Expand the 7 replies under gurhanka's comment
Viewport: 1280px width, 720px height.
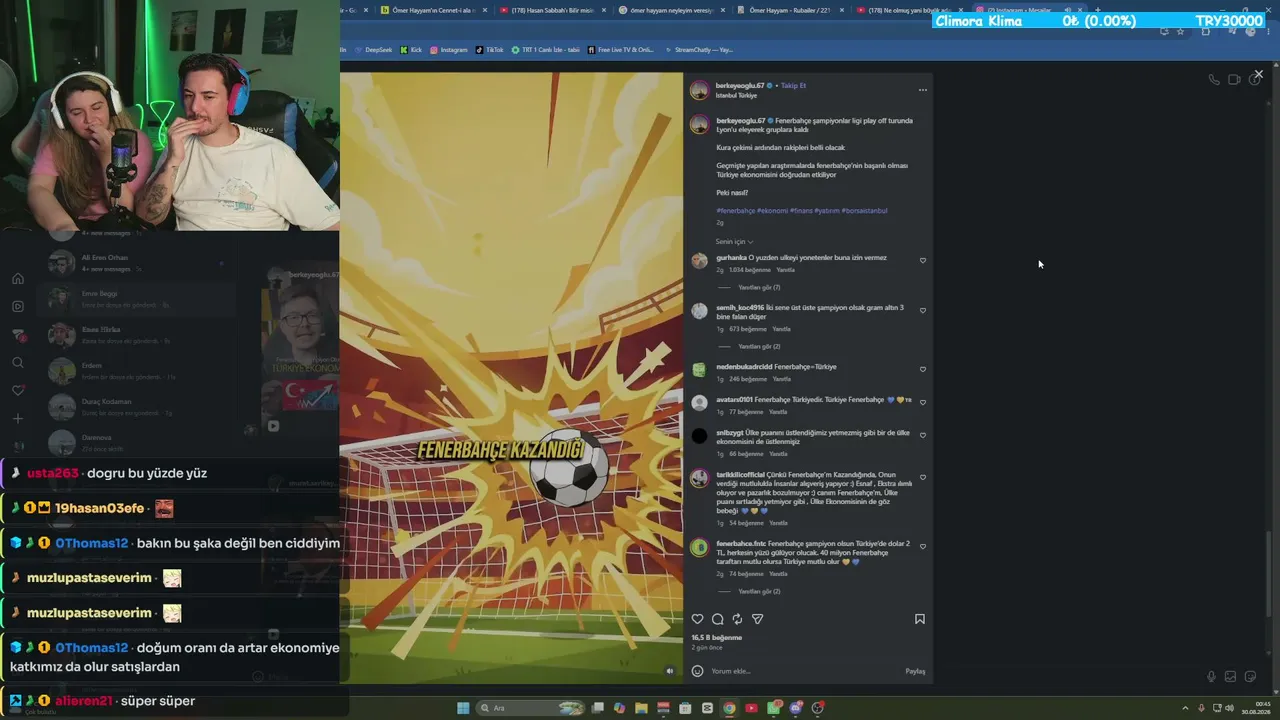(x=759, y=288)
